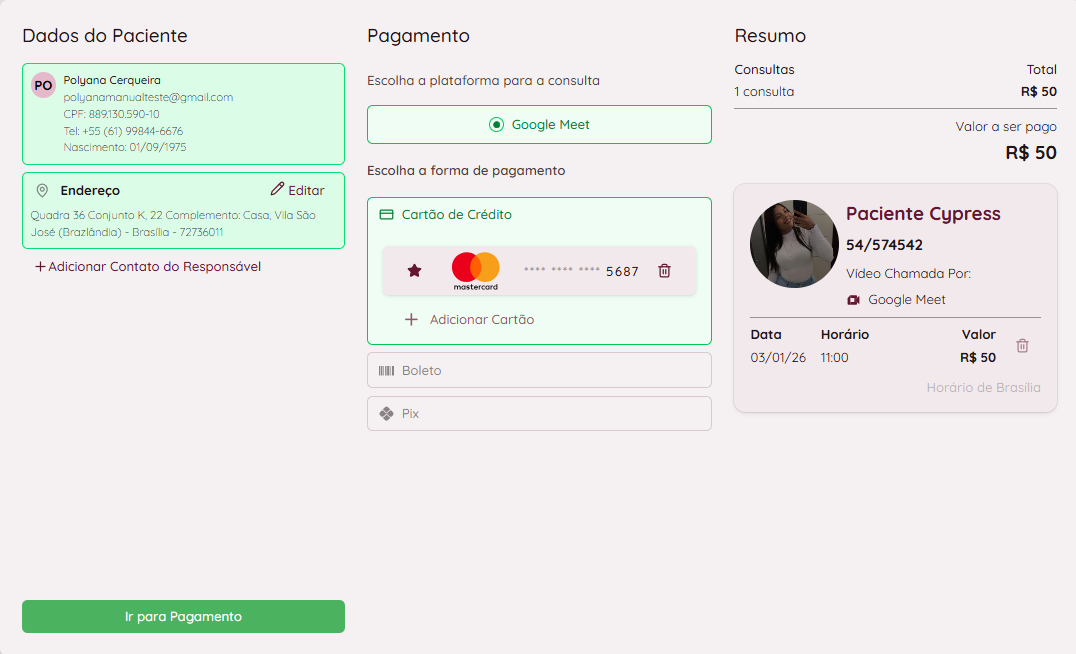Screen dimensions: 1076x654
Task: Delete the card ending in 5687
Action: pyautogui.click(x=664, y=271)
